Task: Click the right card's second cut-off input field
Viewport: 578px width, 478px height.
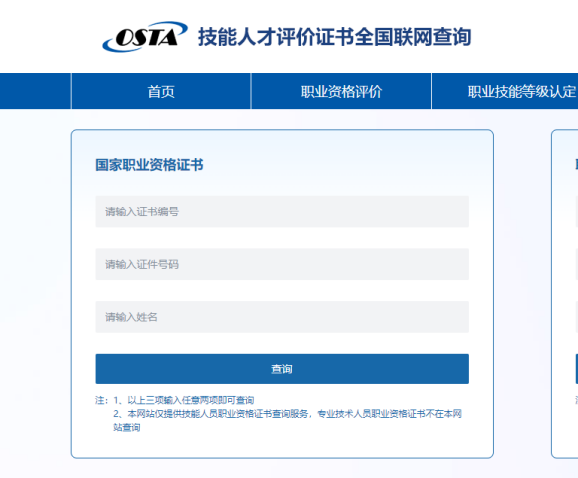Action: point(577,264)
